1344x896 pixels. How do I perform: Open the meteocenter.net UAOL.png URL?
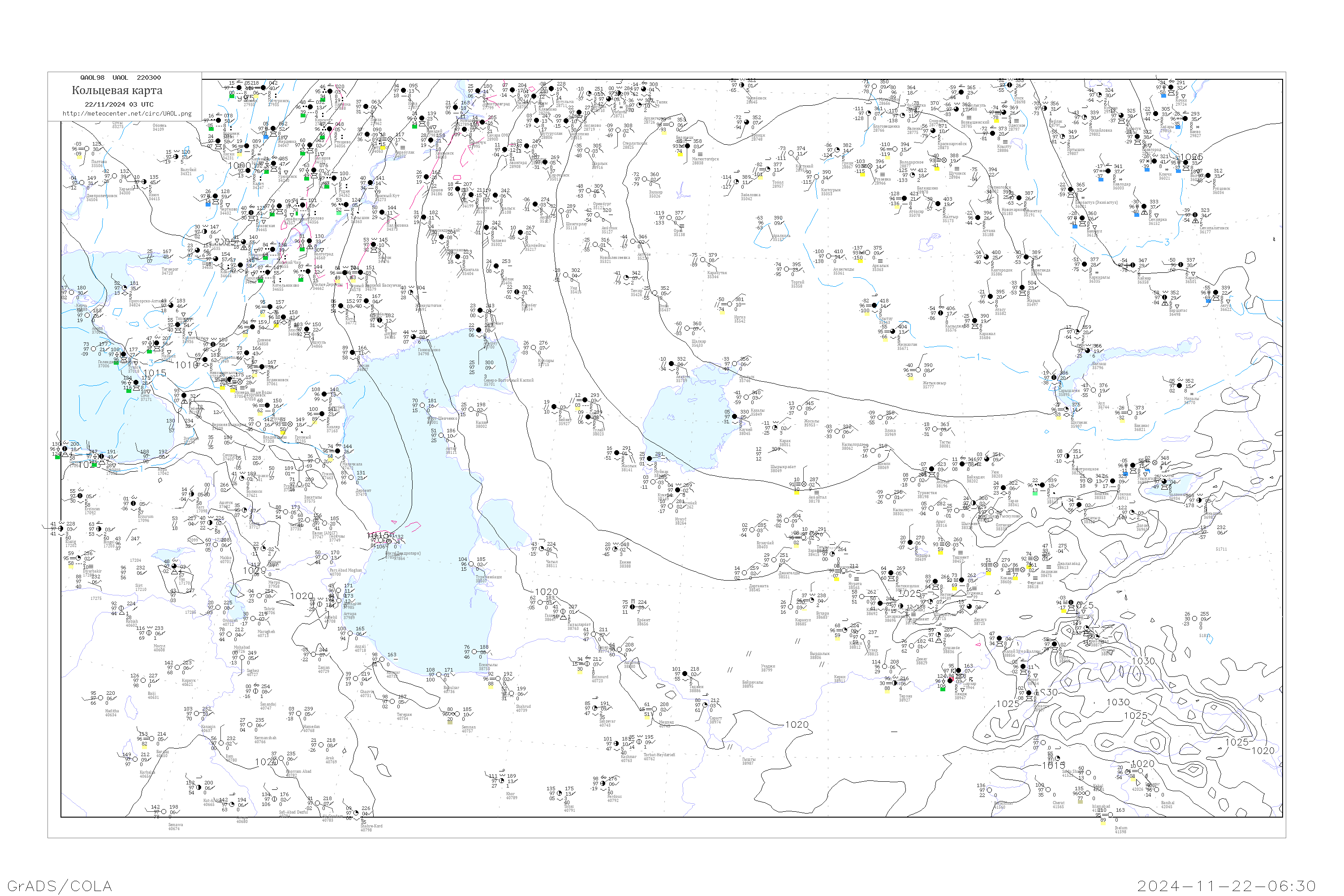pos(126,113)
